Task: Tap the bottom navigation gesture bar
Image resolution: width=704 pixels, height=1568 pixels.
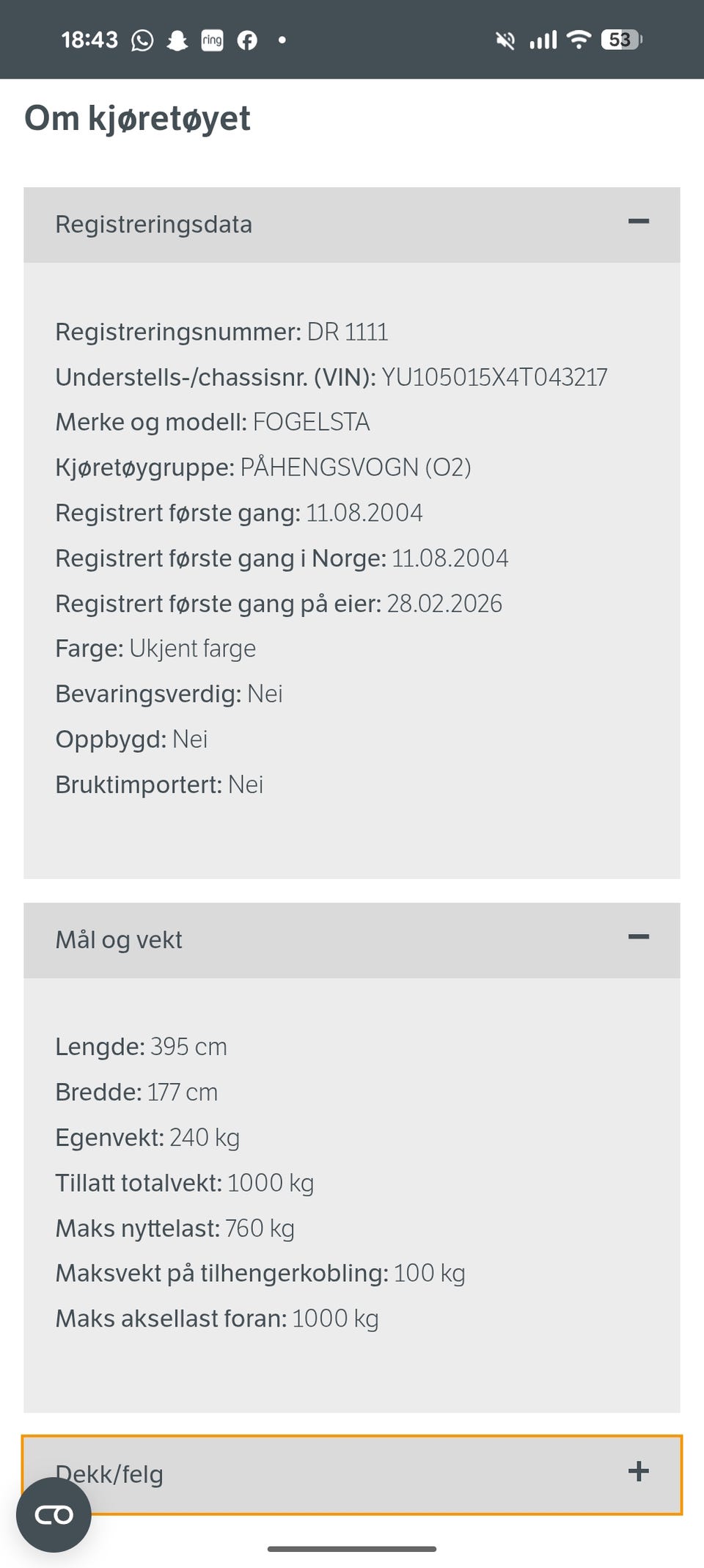Action: (x=352, y=1549)
